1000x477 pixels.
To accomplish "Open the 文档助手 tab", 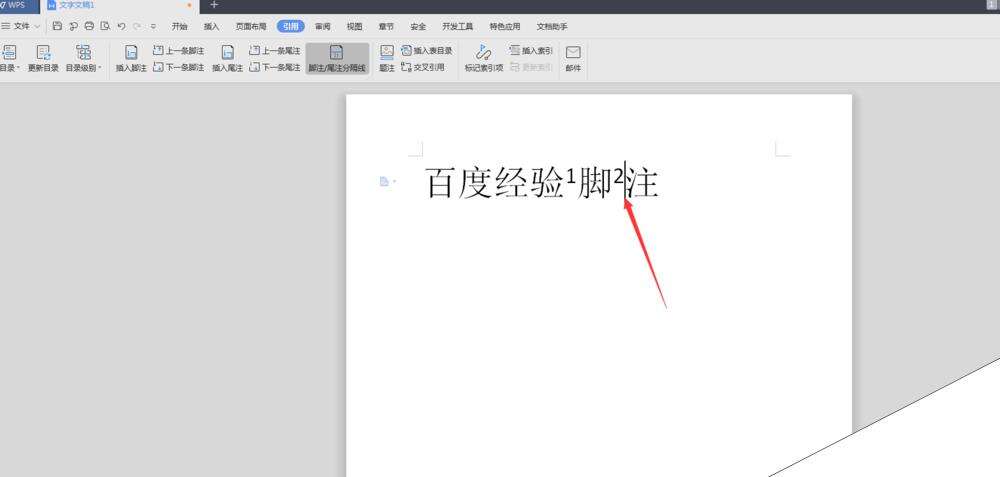I will [x=552, y=27].
